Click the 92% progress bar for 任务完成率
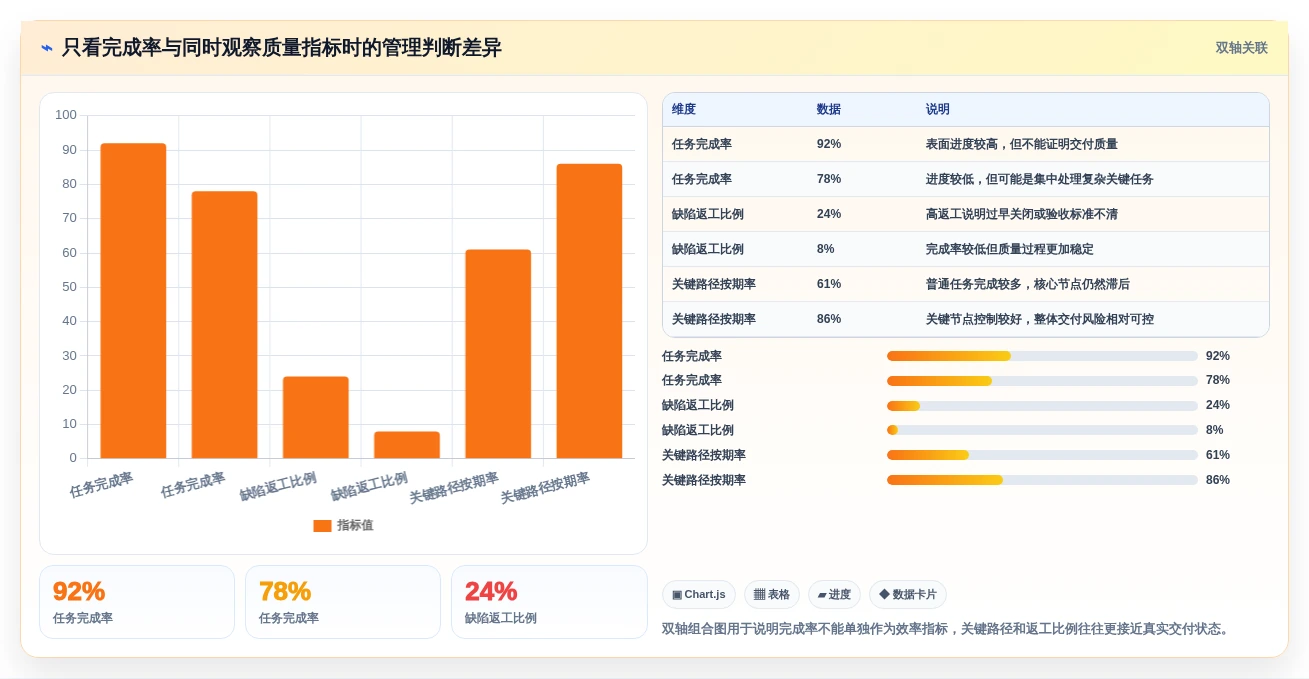Screen dimensions: 1309x679 click(1042, 356)
